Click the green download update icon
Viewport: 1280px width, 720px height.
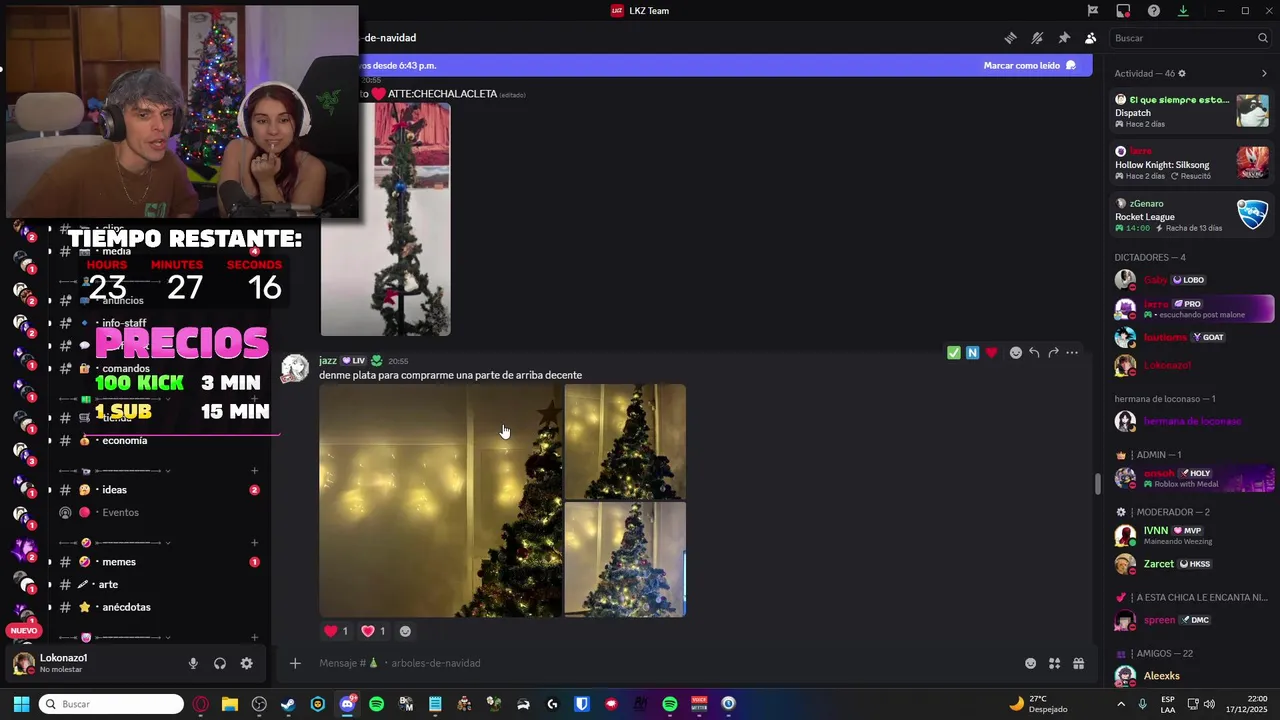coord(1183,11)
